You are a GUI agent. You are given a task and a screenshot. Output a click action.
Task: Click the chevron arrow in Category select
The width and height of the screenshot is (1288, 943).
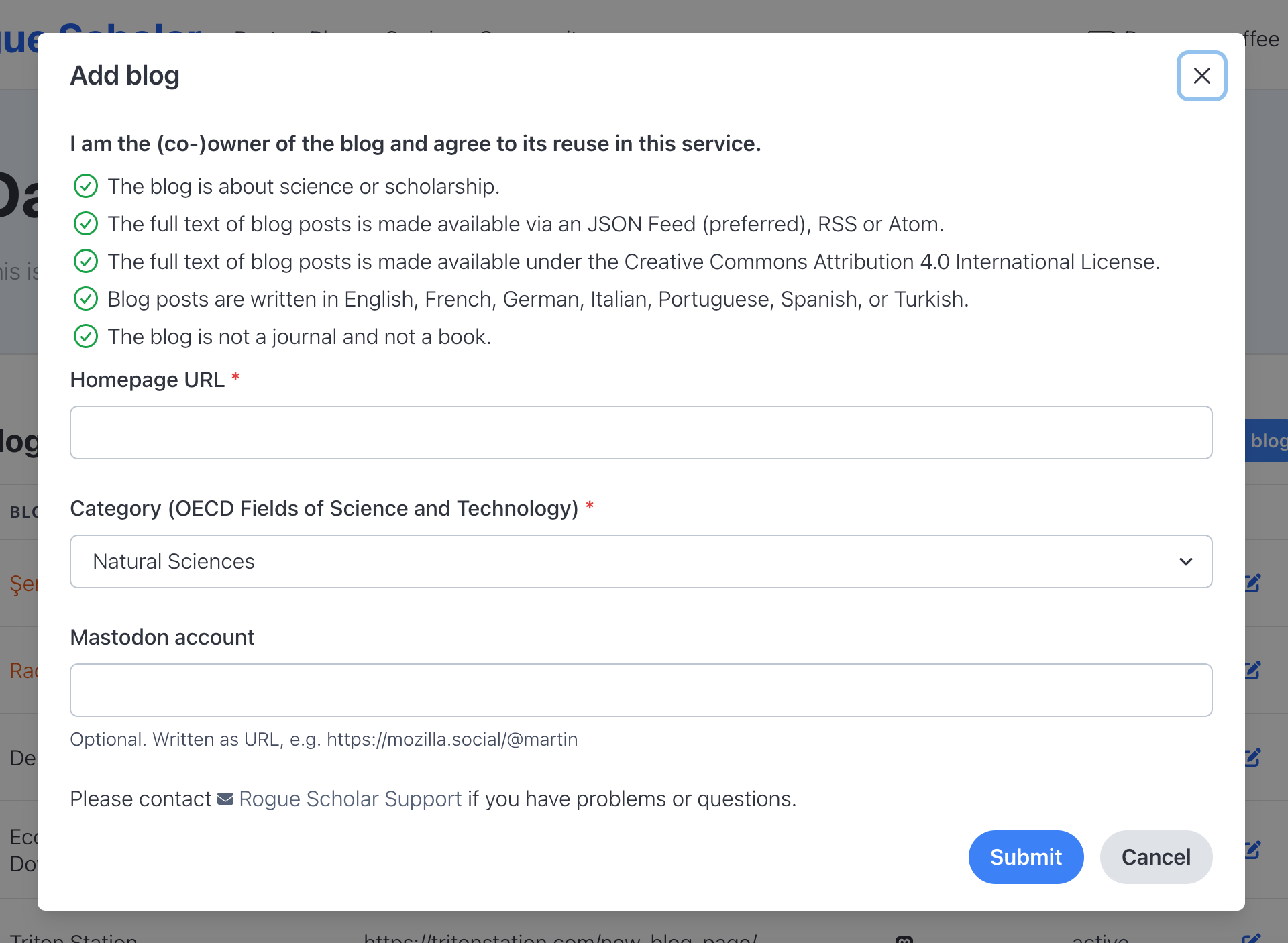click(1185, 561)
